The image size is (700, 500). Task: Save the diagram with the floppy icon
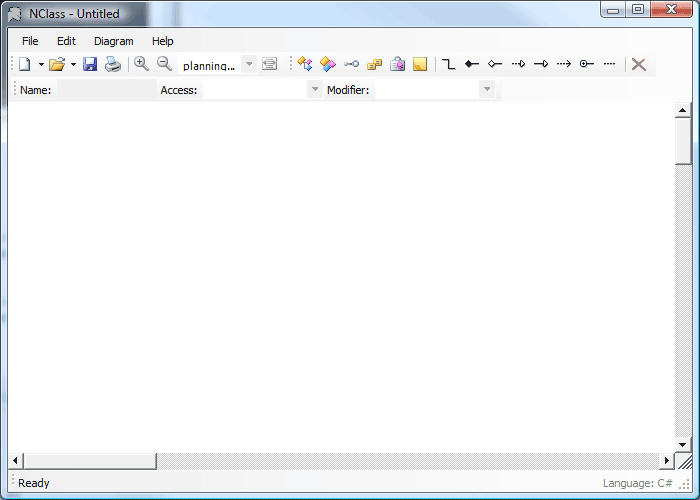coord(90,64)
